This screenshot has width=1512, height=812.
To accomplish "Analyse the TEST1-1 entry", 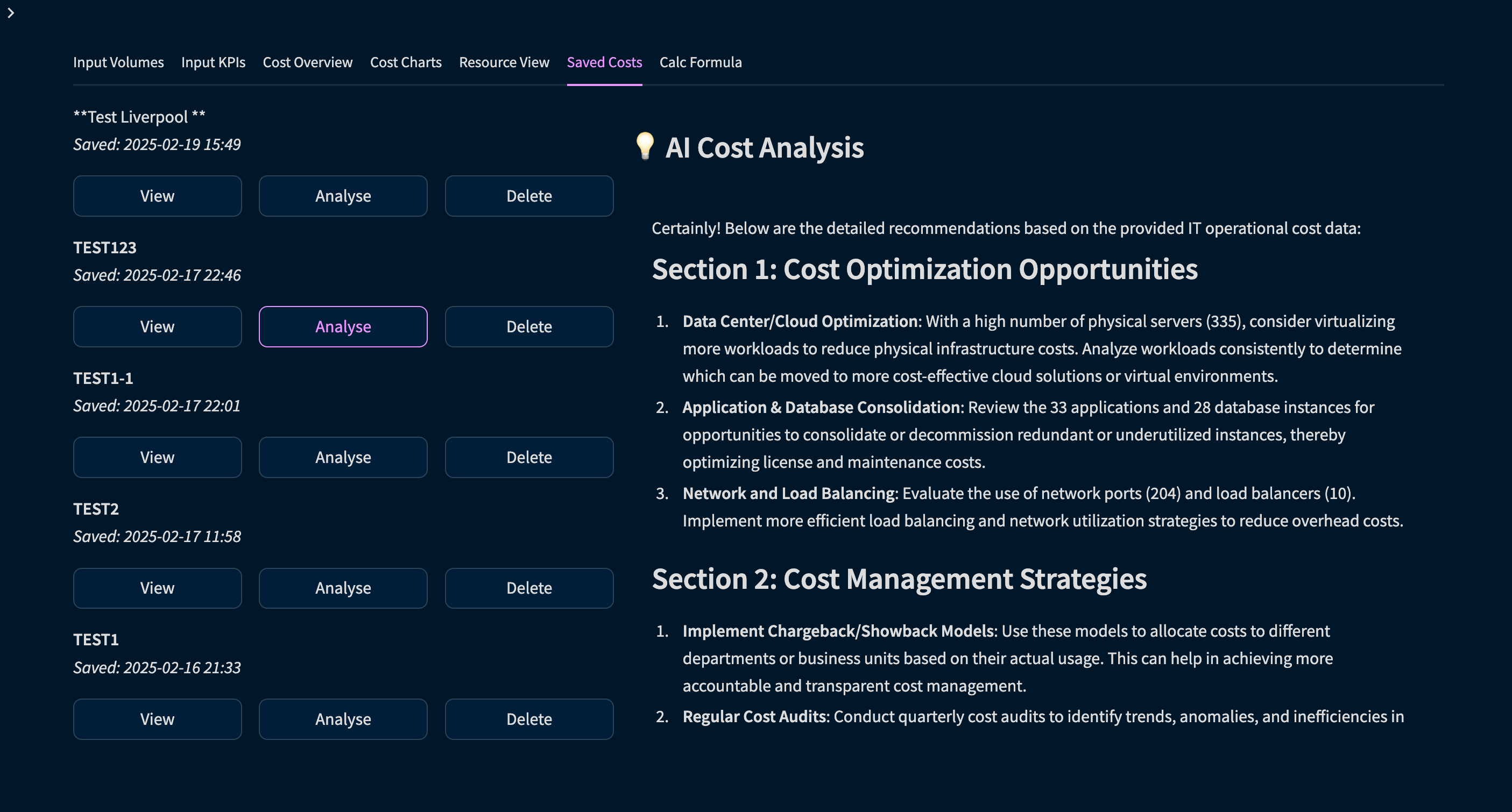I will click(x=343, y=458).
